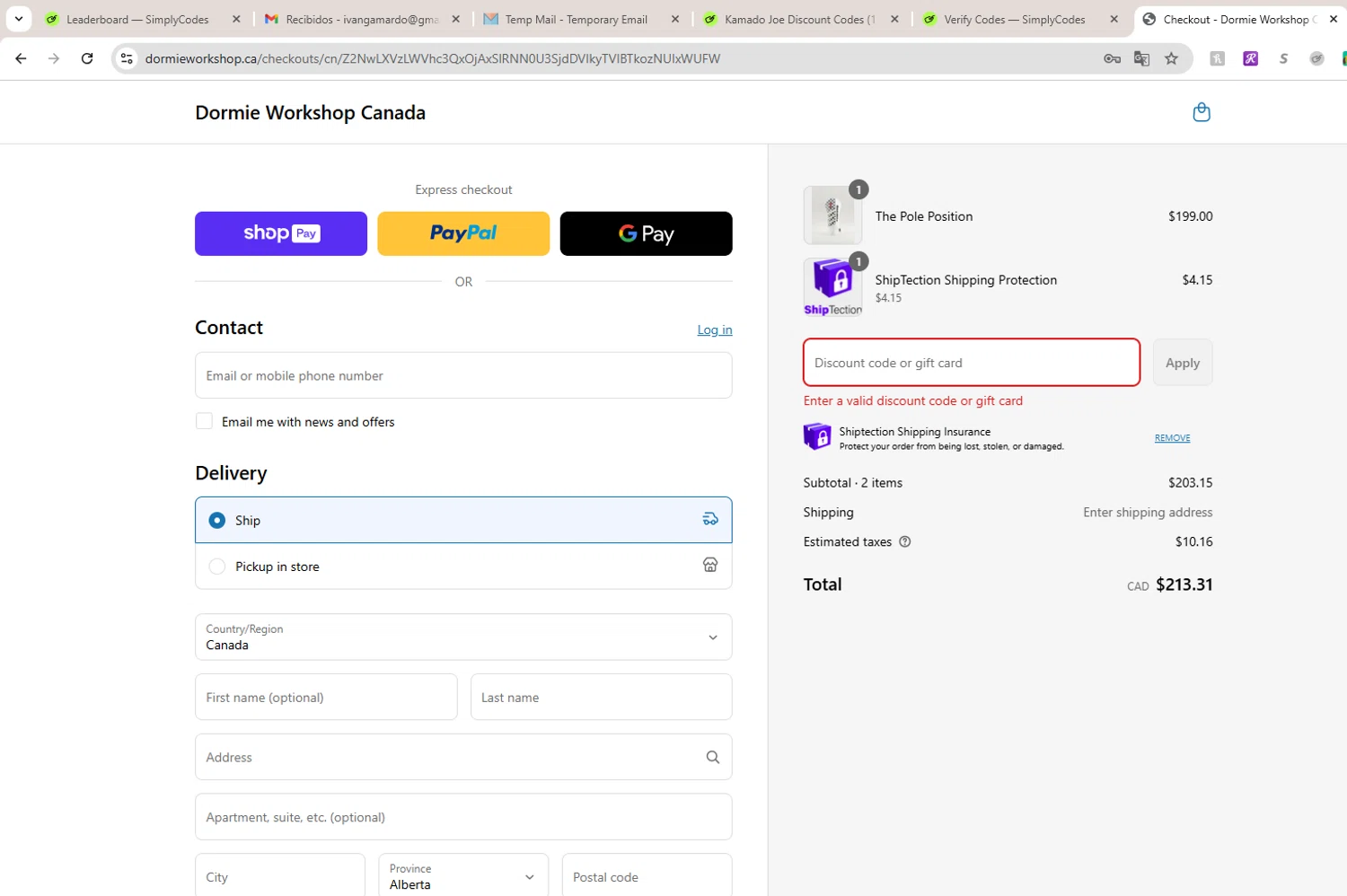The width and height of the screenshot is (1347, 896).
Task: Click the first gray extension icon
Action: [1217, 58]
